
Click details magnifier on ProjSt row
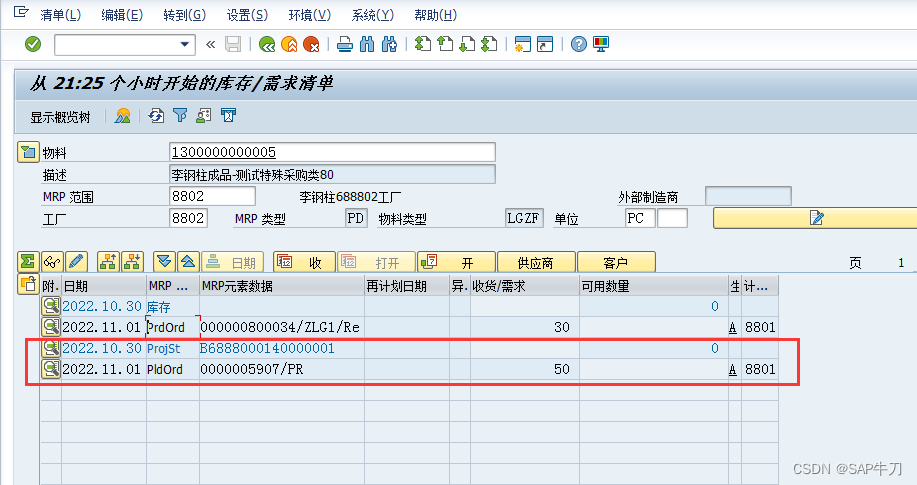tap(51, 348)
